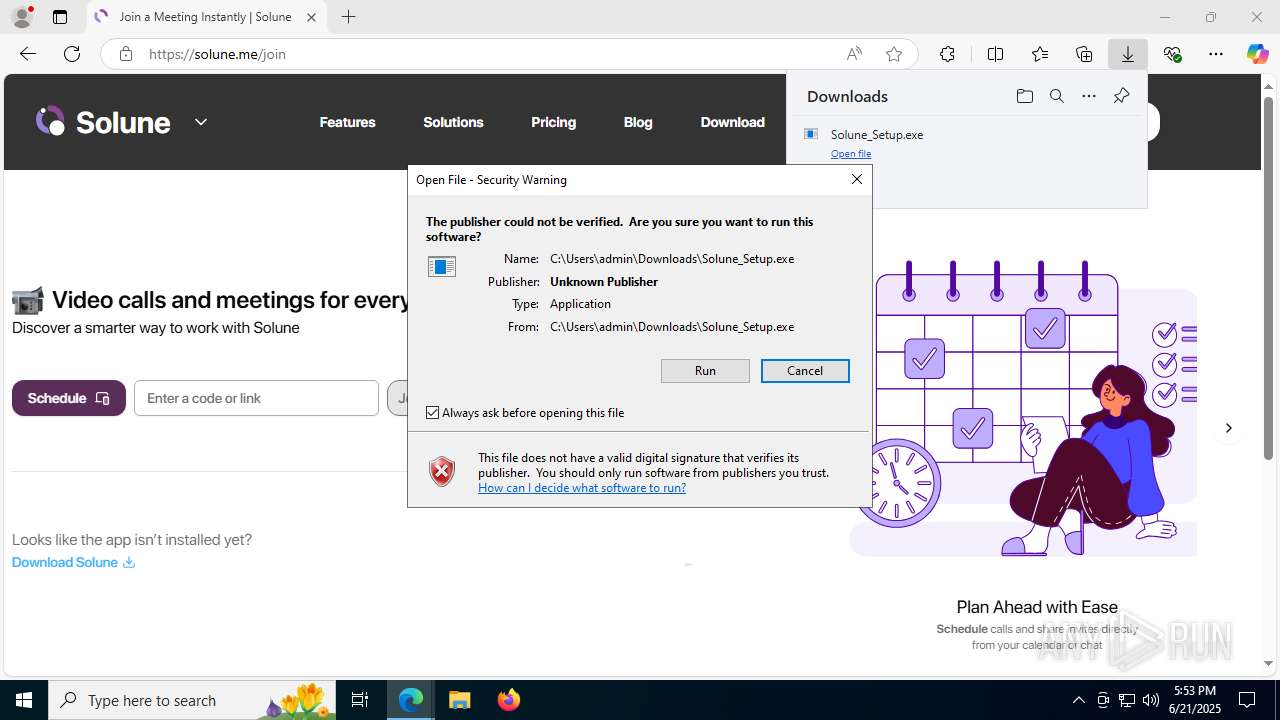Show hidden tray icons chevron

(1078, 700)
